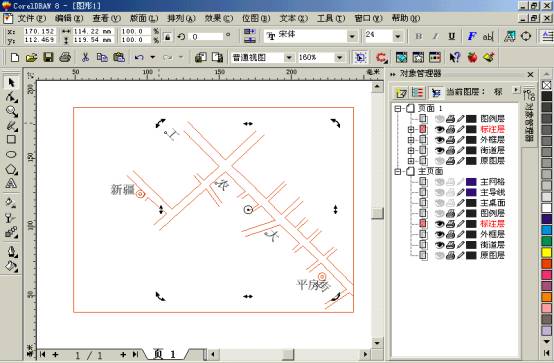
Task: Click the Undo arrow icon
Action: pos(139,57)
